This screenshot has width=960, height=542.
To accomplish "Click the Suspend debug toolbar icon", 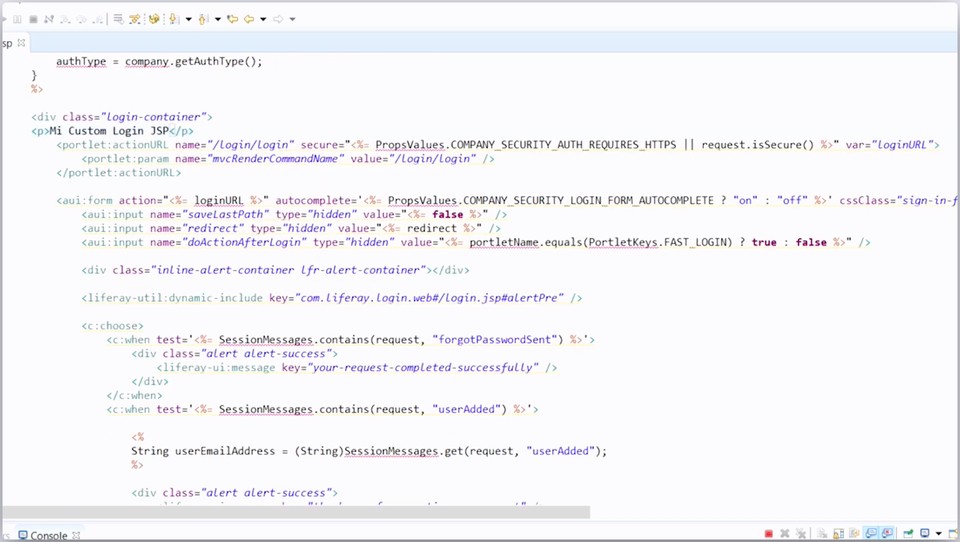I will coord(17,19).
